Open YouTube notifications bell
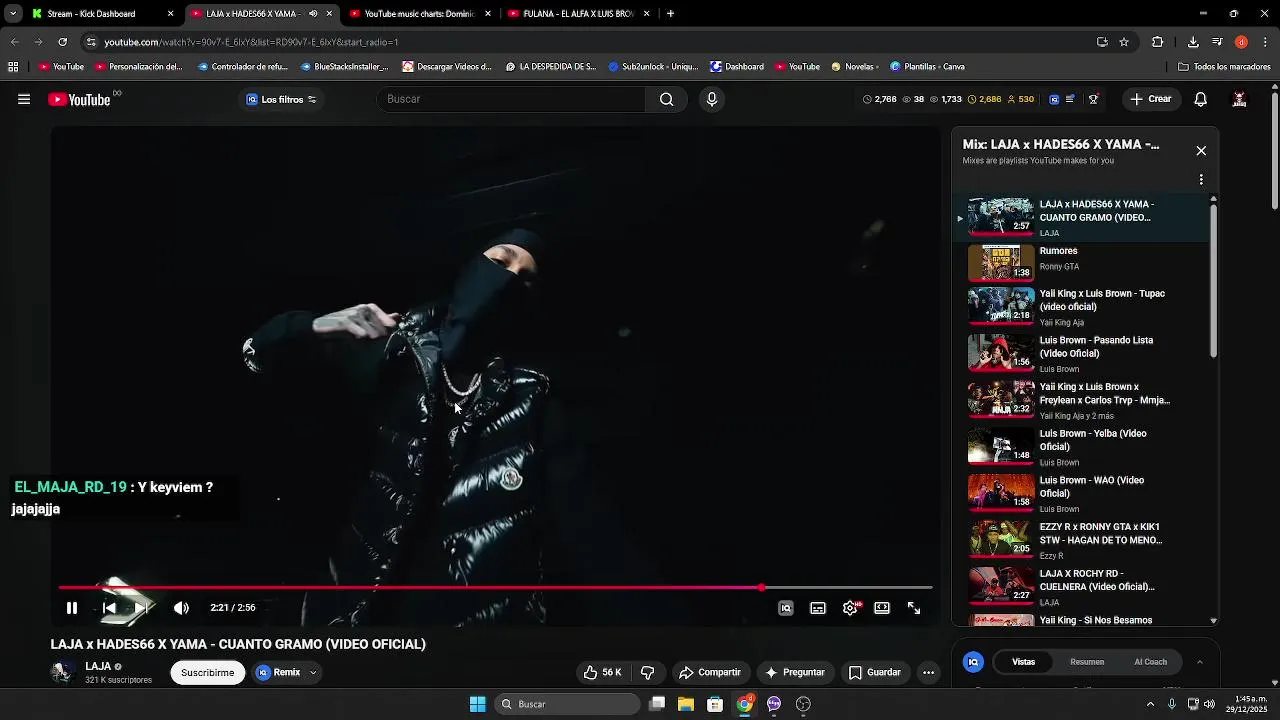The width and height of the screenshot is (1280, 720). tap(1201, 99)
